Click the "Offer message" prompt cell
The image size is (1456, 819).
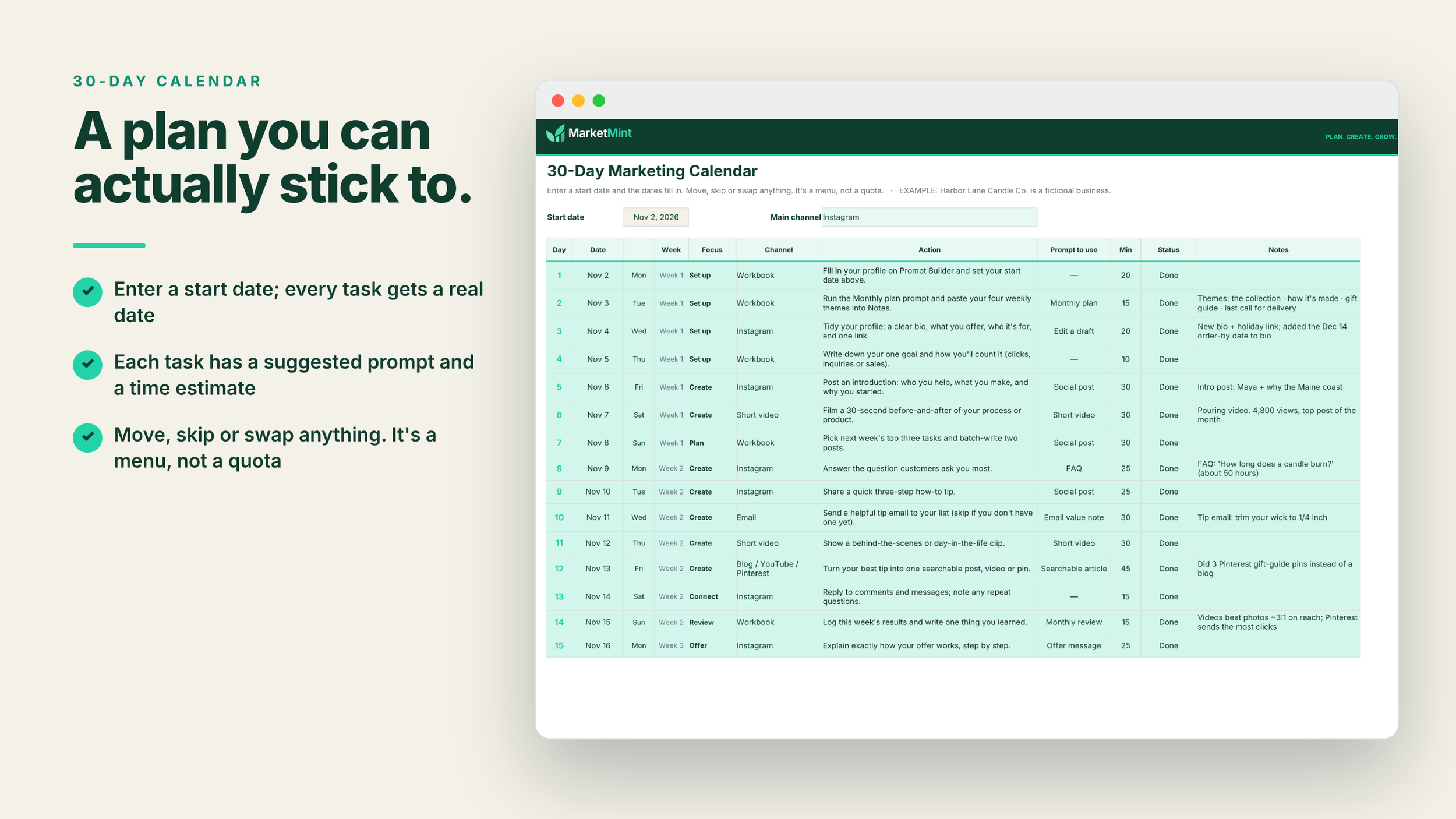[1073, 646]
